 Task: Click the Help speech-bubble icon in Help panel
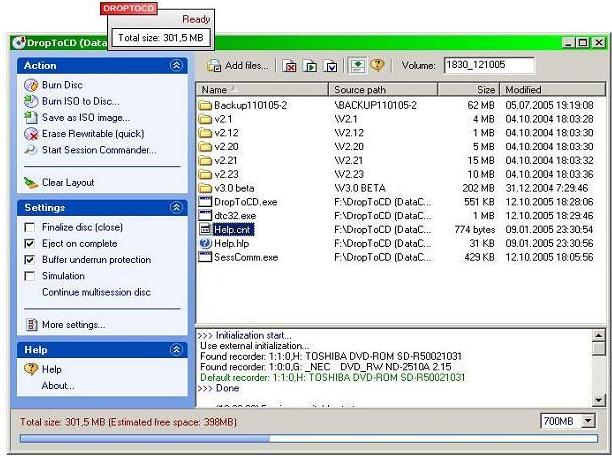pyautogui.click(x=31, y=369)
